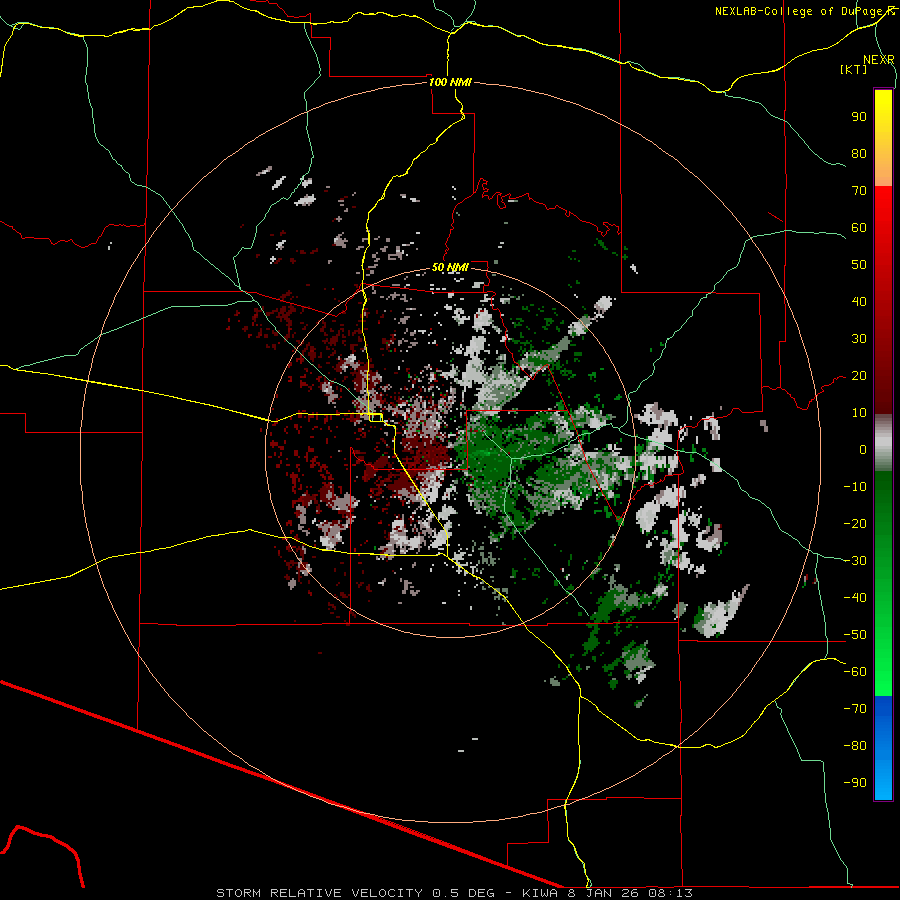900x900 pixels.
Task: Select the -20 value on velocity scale
Action: point(855,524)
